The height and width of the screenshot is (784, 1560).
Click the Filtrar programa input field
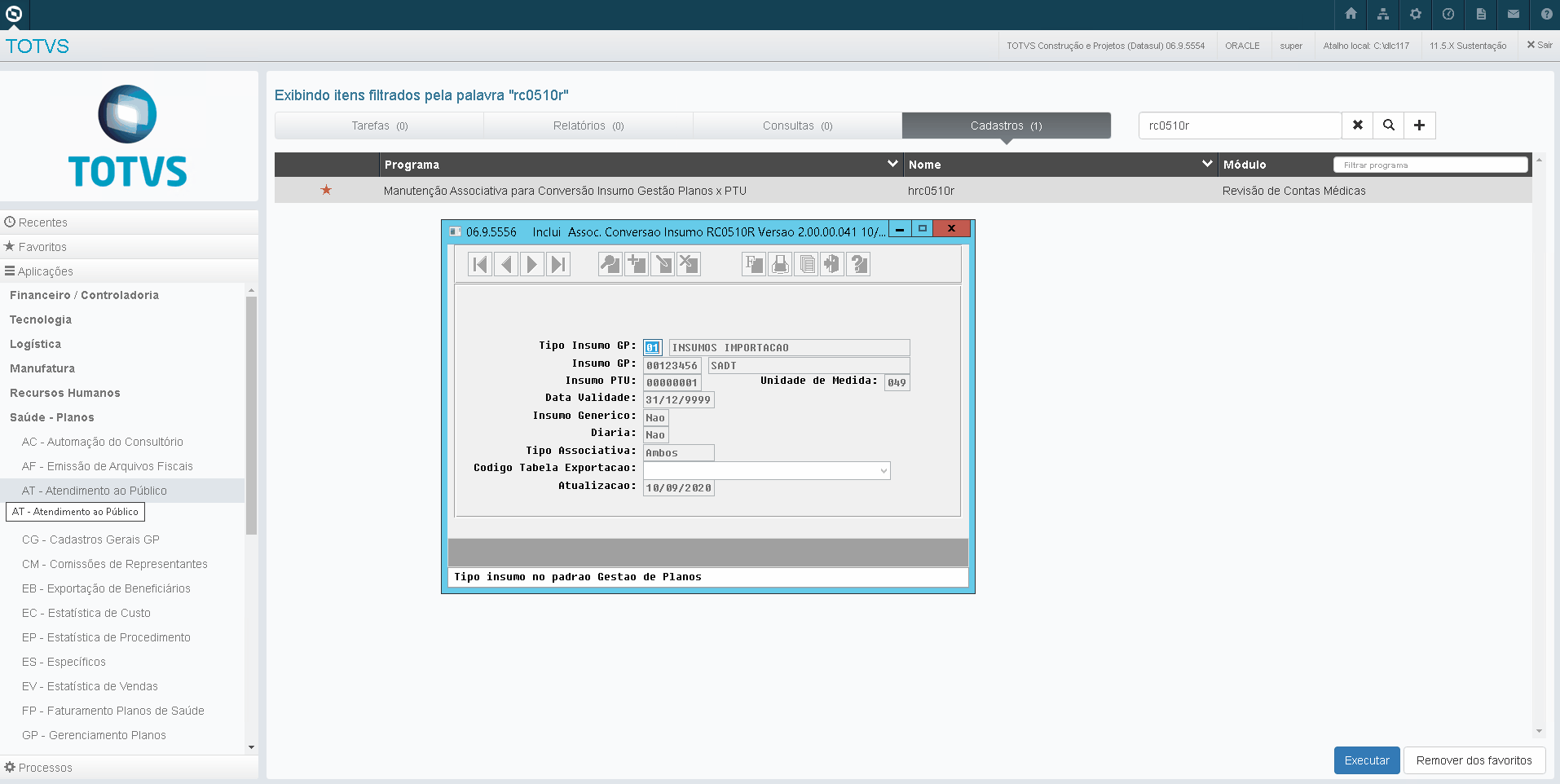(x=1430, y=165)
